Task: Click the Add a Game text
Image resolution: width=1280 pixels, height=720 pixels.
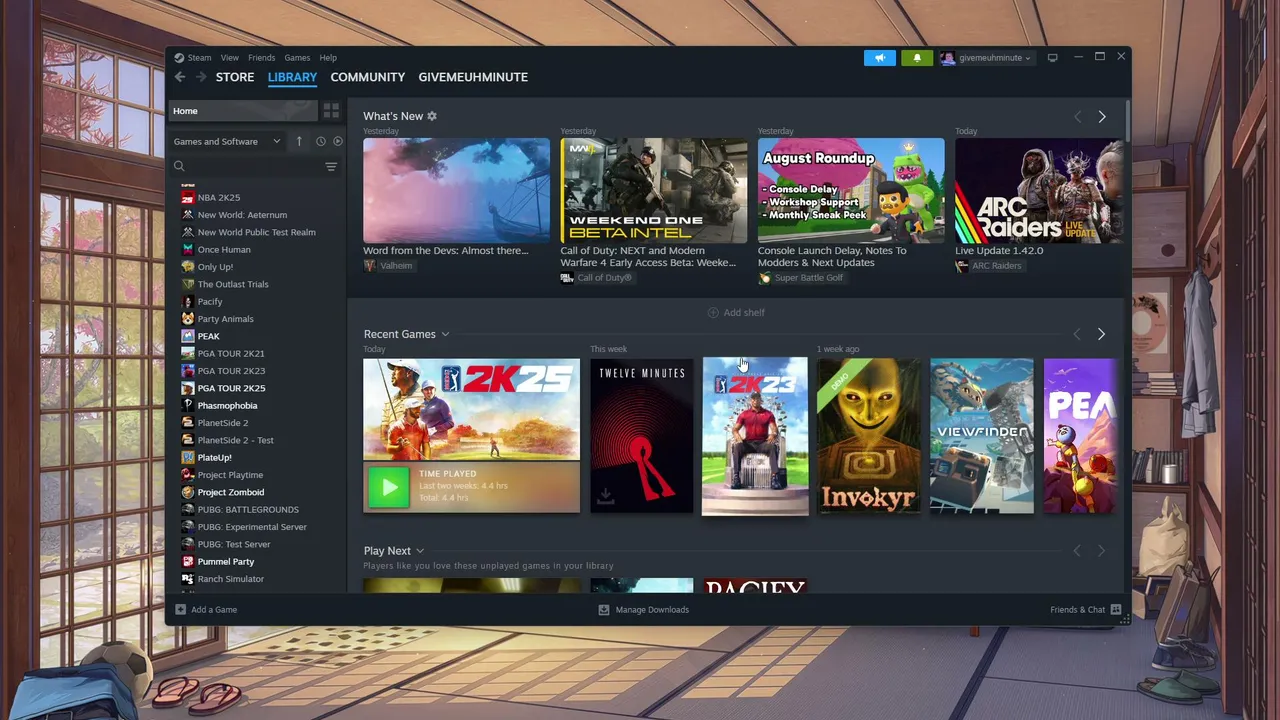Action: (x=214, y=610)
